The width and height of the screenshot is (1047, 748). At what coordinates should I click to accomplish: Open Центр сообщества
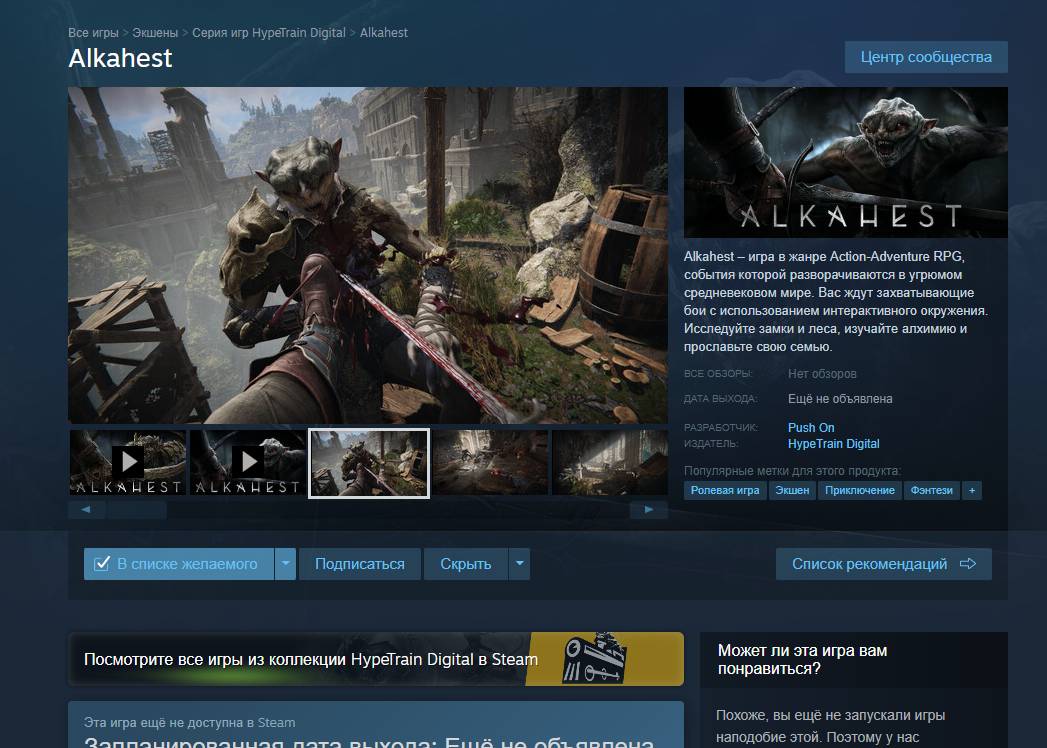926,57
